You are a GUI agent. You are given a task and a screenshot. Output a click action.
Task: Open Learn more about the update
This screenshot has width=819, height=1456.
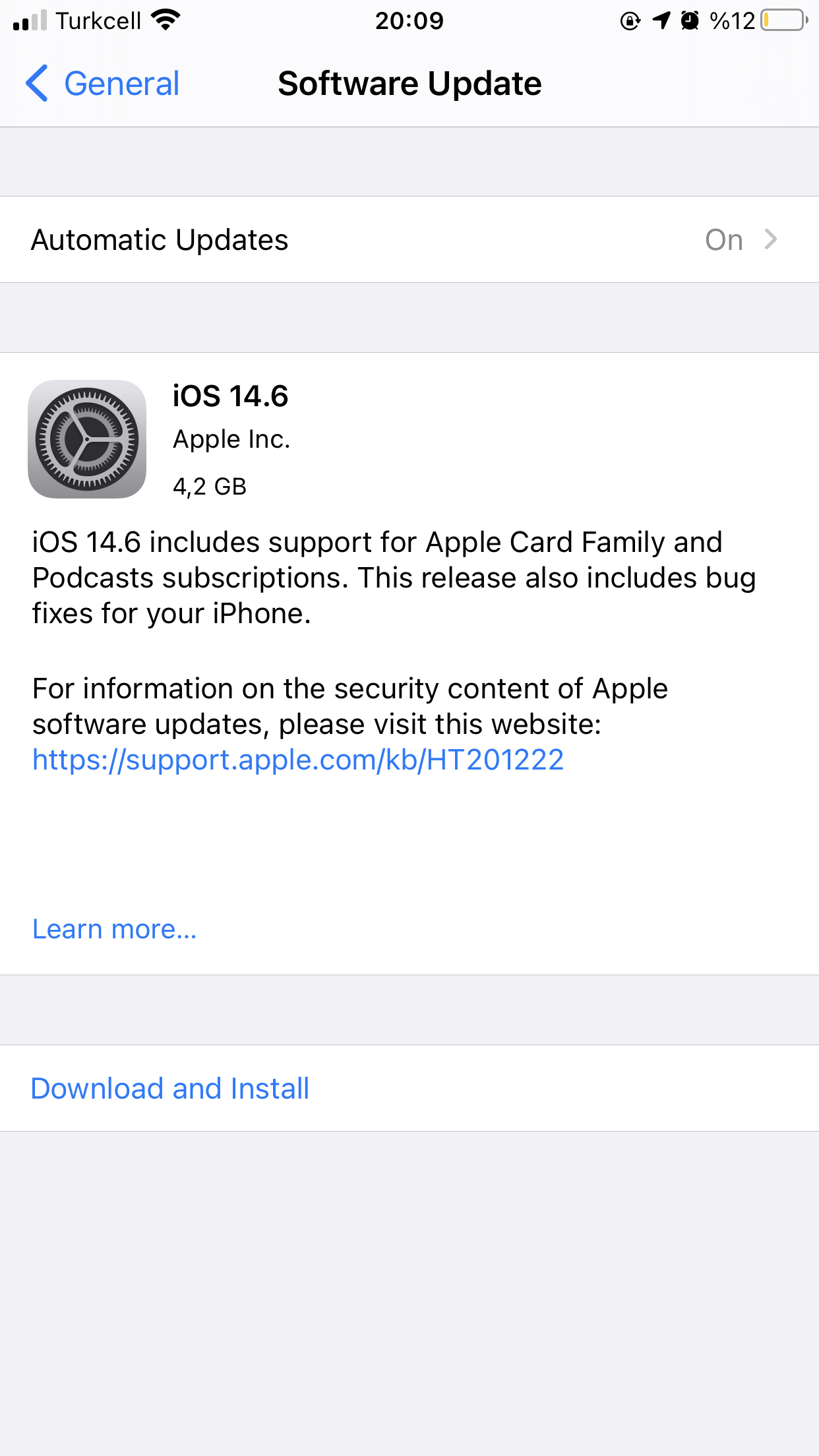[x=115, y=929]
